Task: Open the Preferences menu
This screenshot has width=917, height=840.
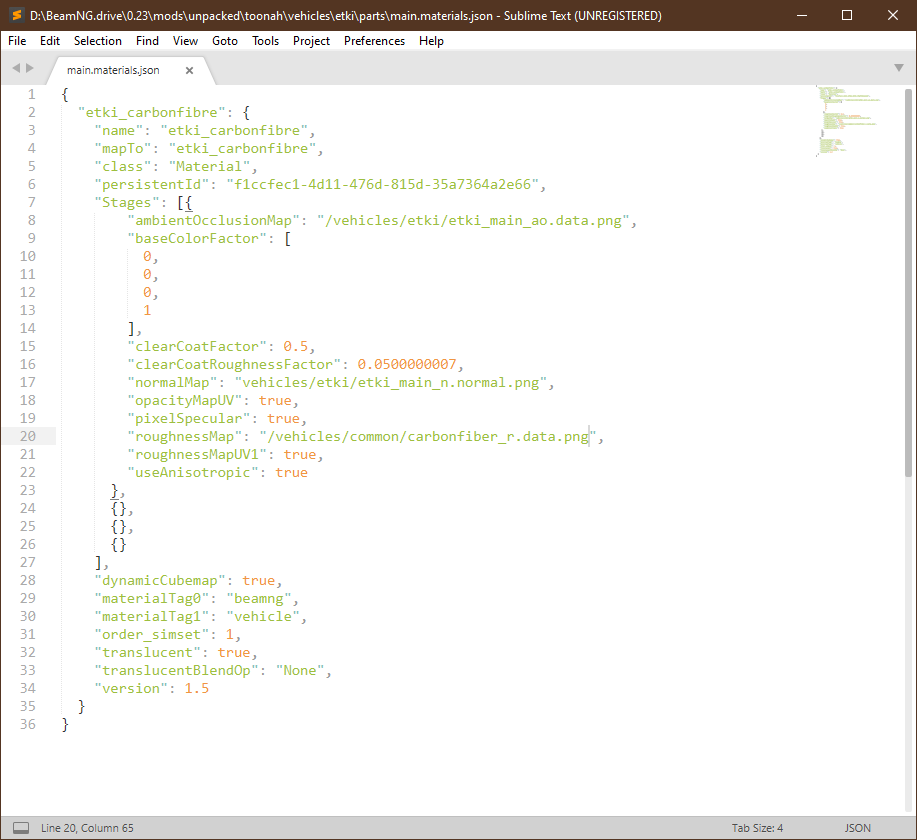Action: [374, 41]
